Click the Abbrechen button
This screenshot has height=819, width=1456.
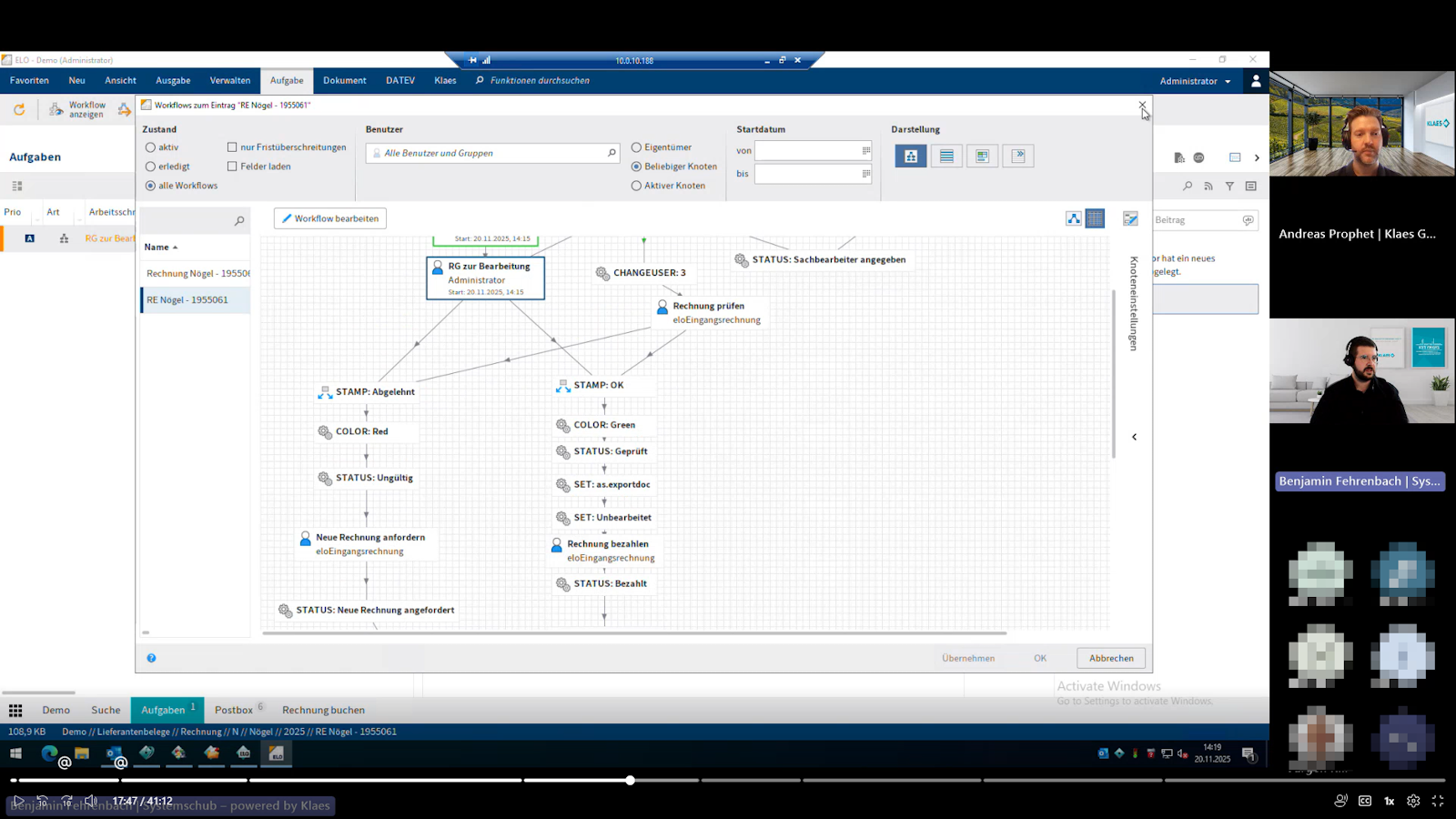[x=1111, y=658]
